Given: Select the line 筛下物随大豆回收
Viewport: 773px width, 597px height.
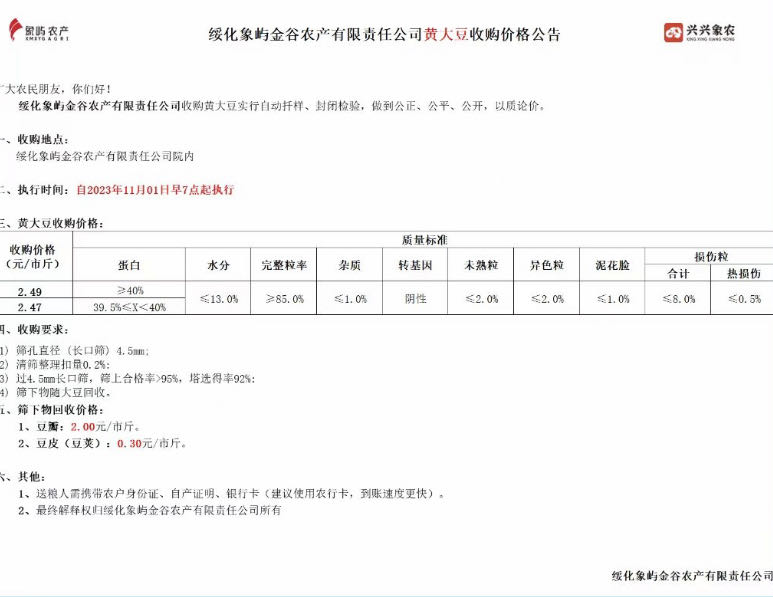Looking at the screenshot, I should pos(55,392).
